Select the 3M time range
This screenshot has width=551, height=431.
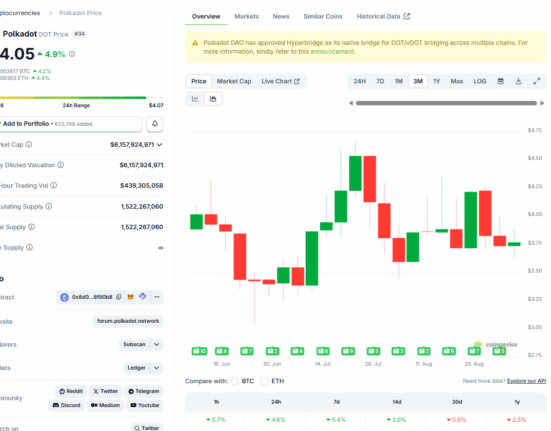pos(418,81)
